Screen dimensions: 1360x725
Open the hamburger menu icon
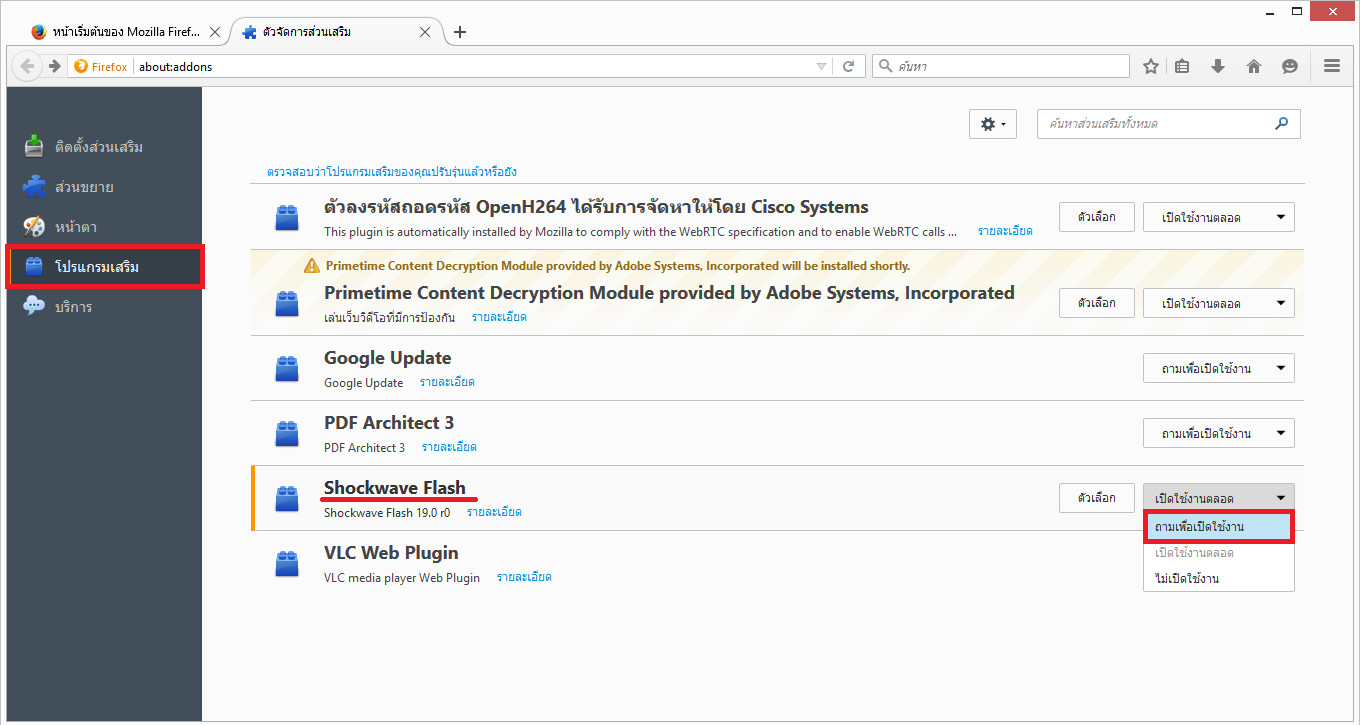tap(1331, 66)
